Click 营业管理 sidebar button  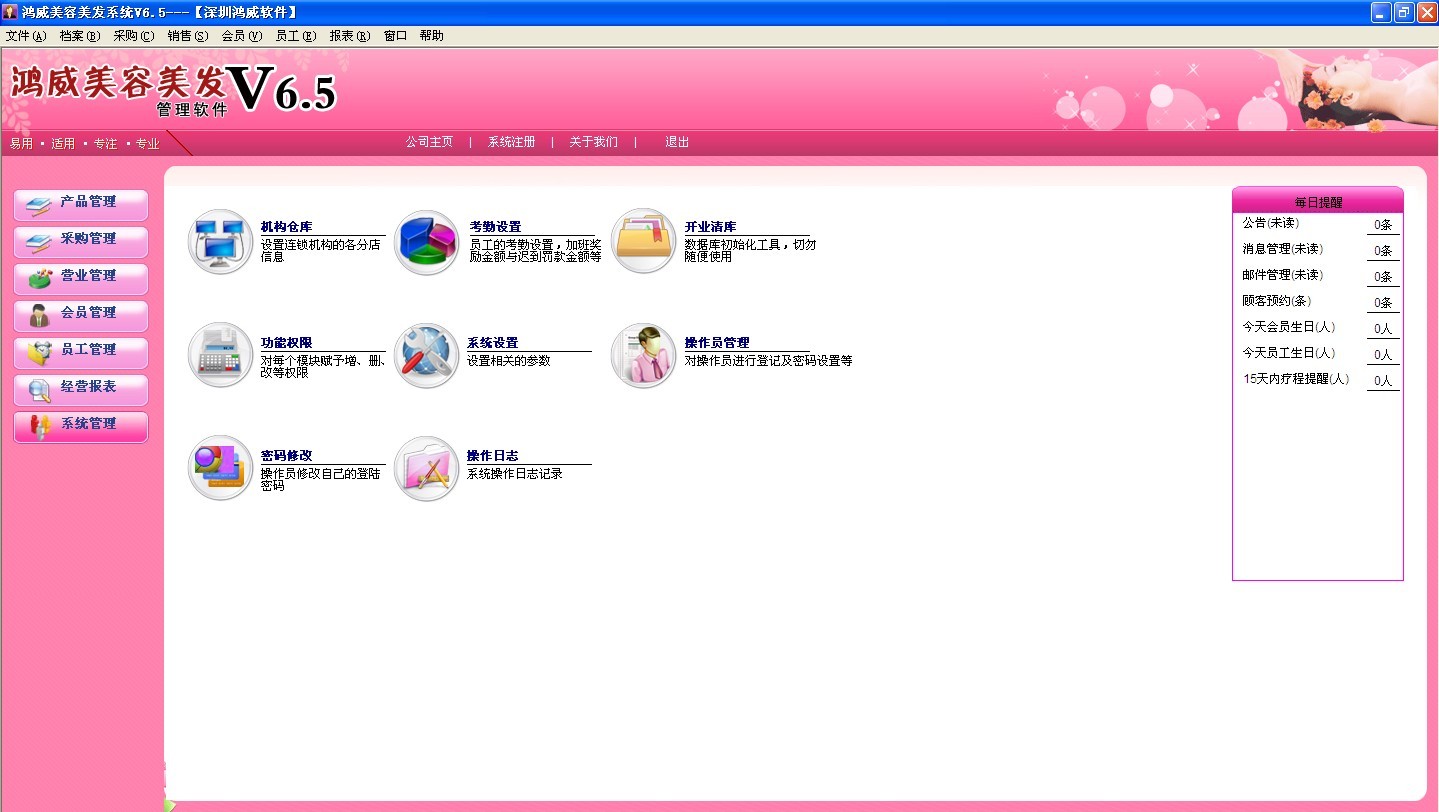tap(81, 278)
